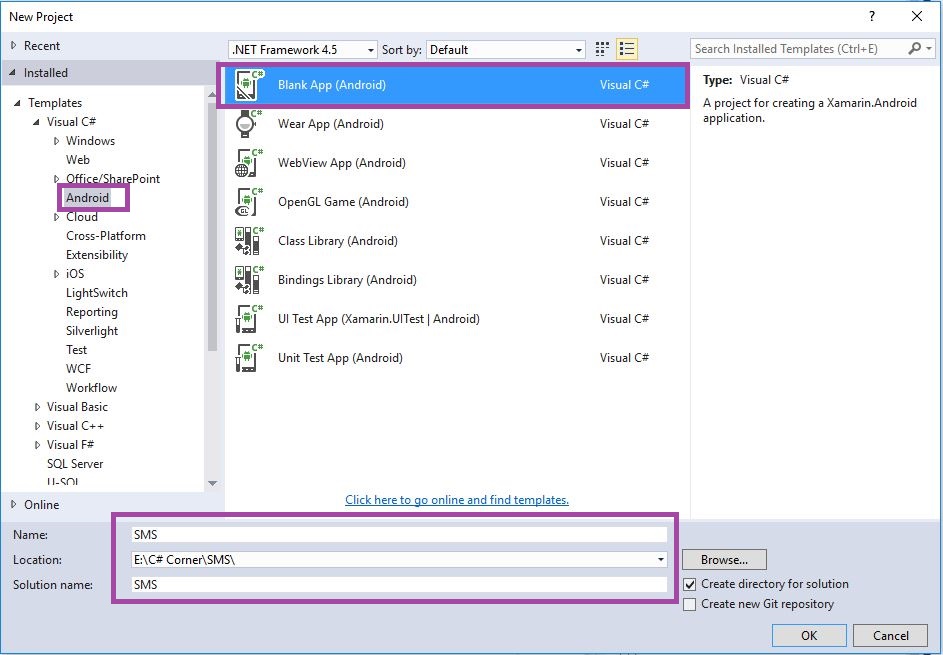Expand the iOS tree node arrow

pyautogui.click(x=57, y=274)
